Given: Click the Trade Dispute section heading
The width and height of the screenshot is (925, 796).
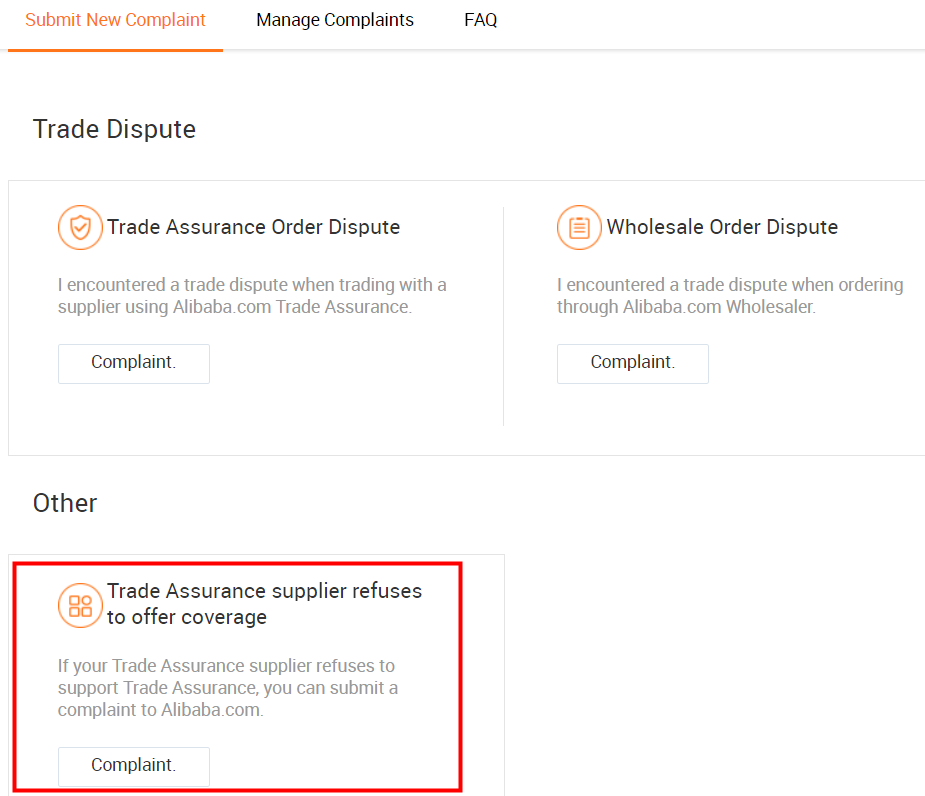Looking at the screenshot, I should tap(114, 129).
